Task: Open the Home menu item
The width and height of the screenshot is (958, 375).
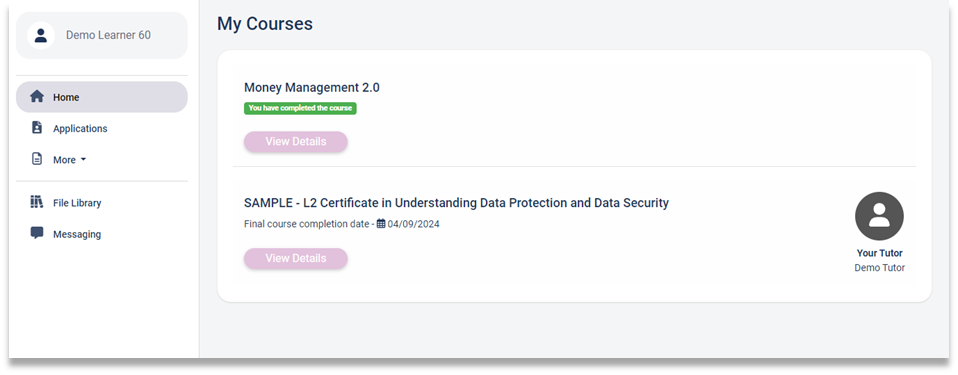Action: [x=101, y=97]
